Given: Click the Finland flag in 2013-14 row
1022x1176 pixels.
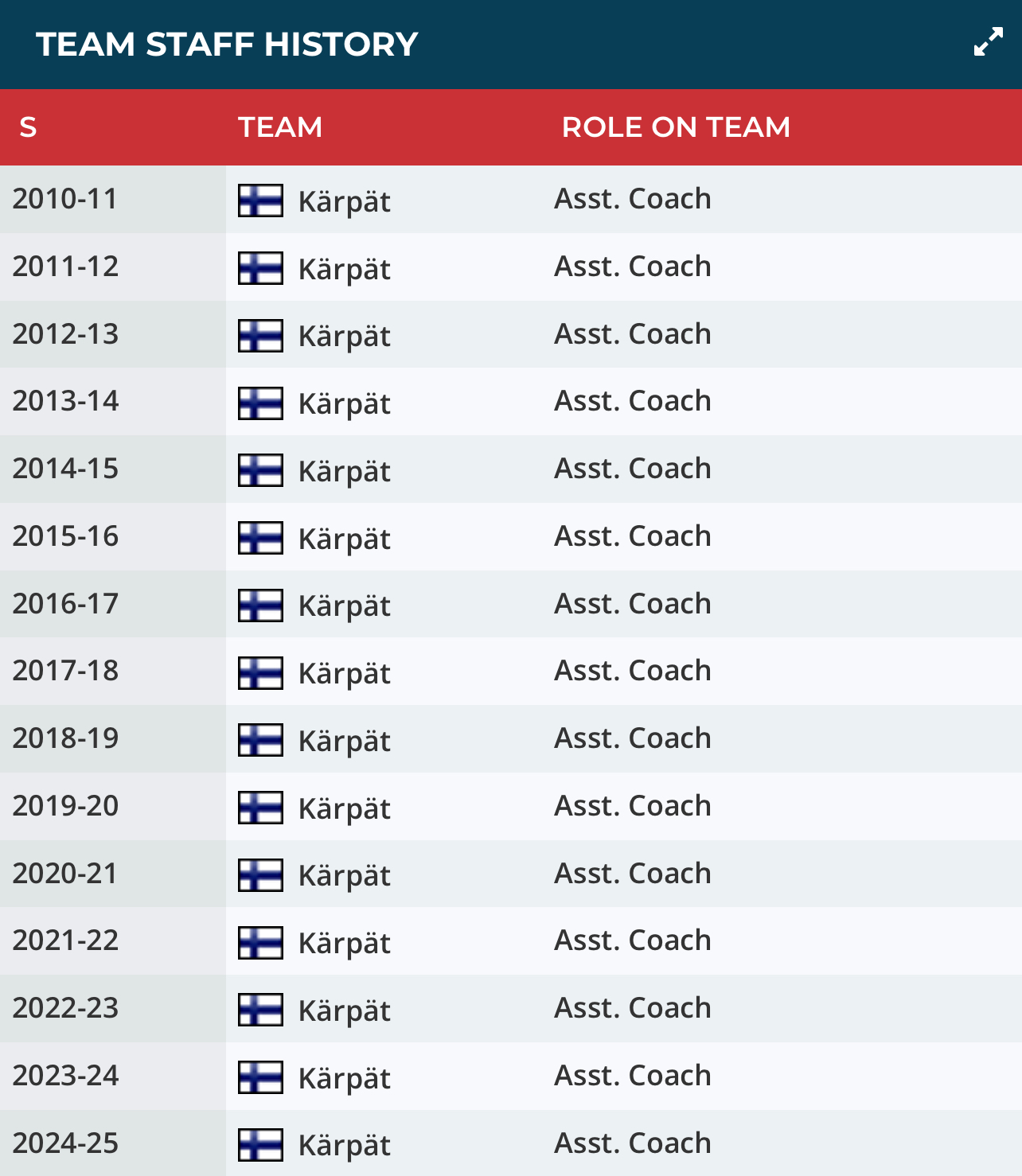Looking at the screenshot, I should (x=260, y=403).
